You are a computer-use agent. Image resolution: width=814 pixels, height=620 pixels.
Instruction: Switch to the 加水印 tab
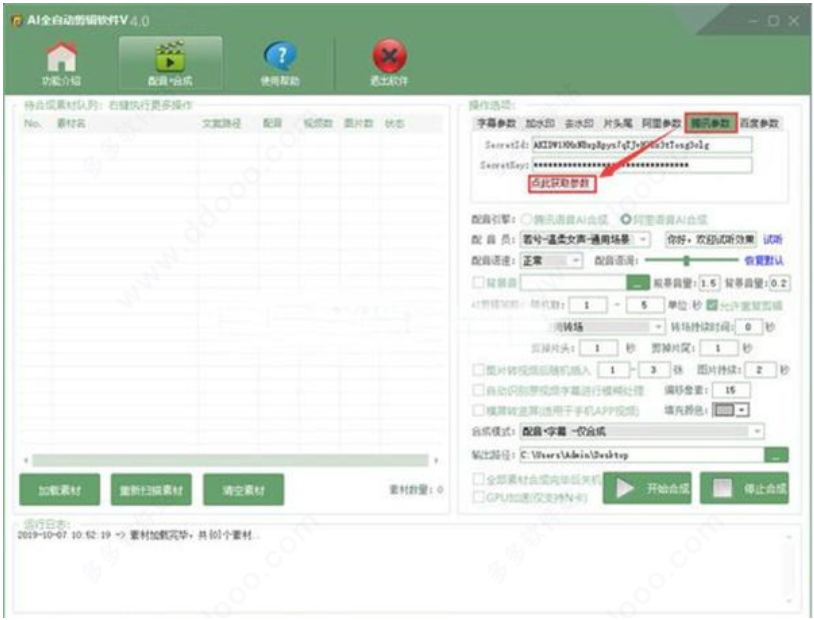tap(540, 123)
